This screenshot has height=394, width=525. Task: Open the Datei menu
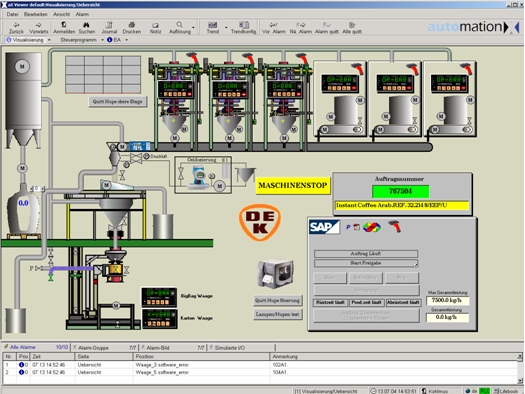12,14
